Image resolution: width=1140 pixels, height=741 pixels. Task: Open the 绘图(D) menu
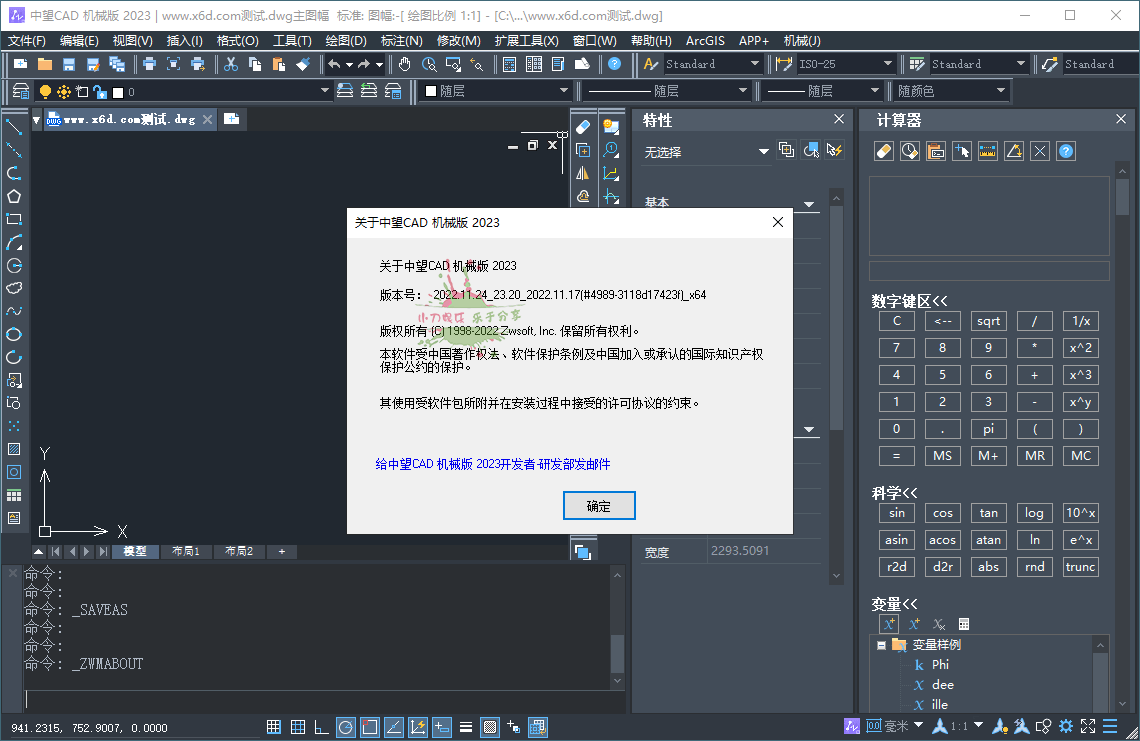tap(346, 40)
